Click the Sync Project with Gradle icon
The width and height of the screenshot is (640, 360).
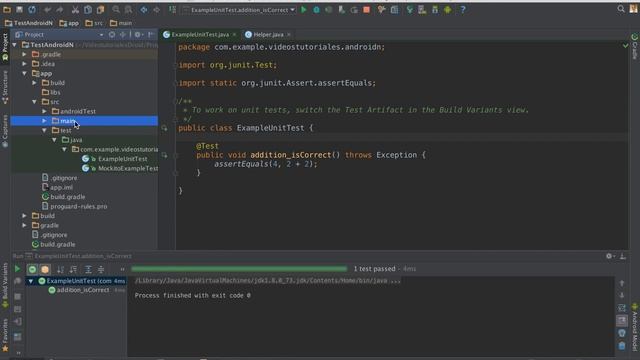tap(409, 9)
